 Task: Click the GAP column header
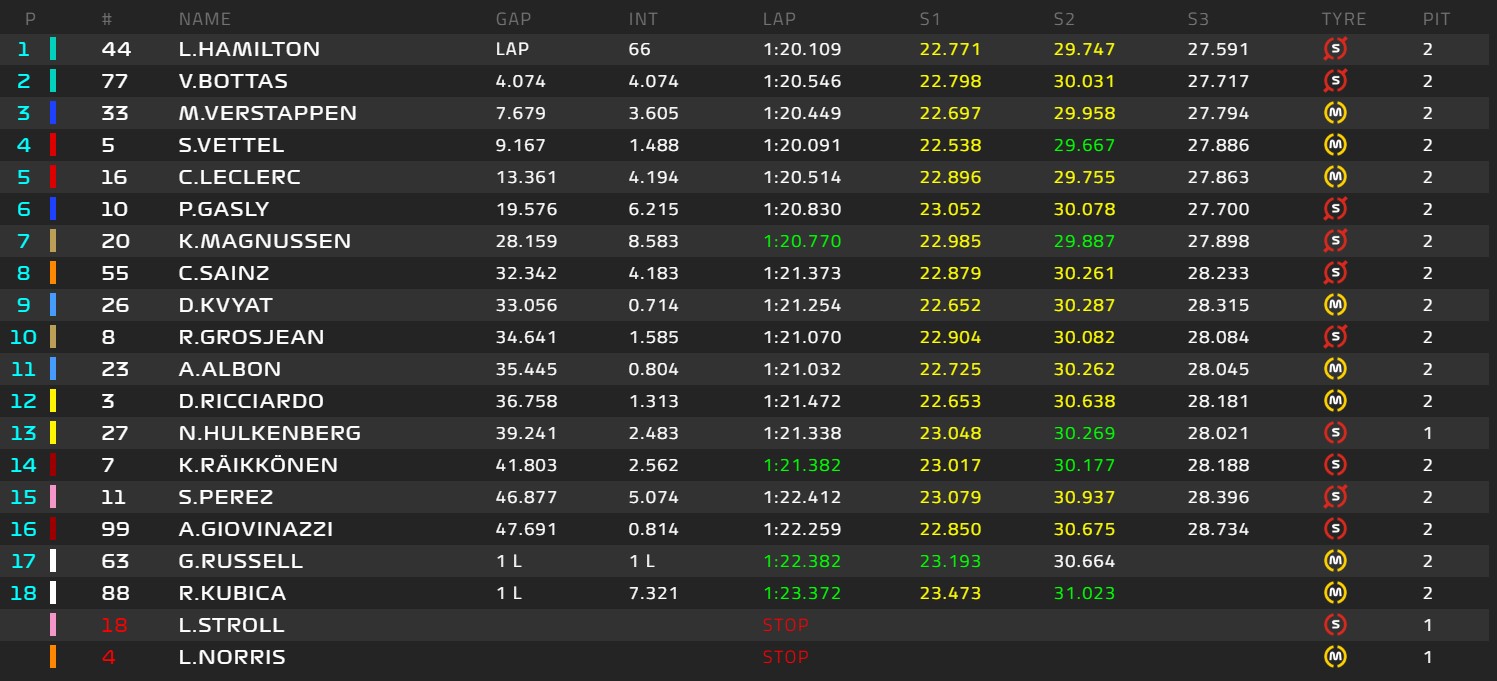512,19
